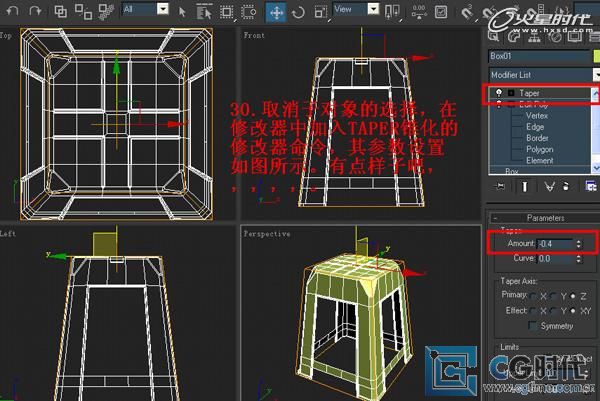Select Primary axis X radio button

533,296
